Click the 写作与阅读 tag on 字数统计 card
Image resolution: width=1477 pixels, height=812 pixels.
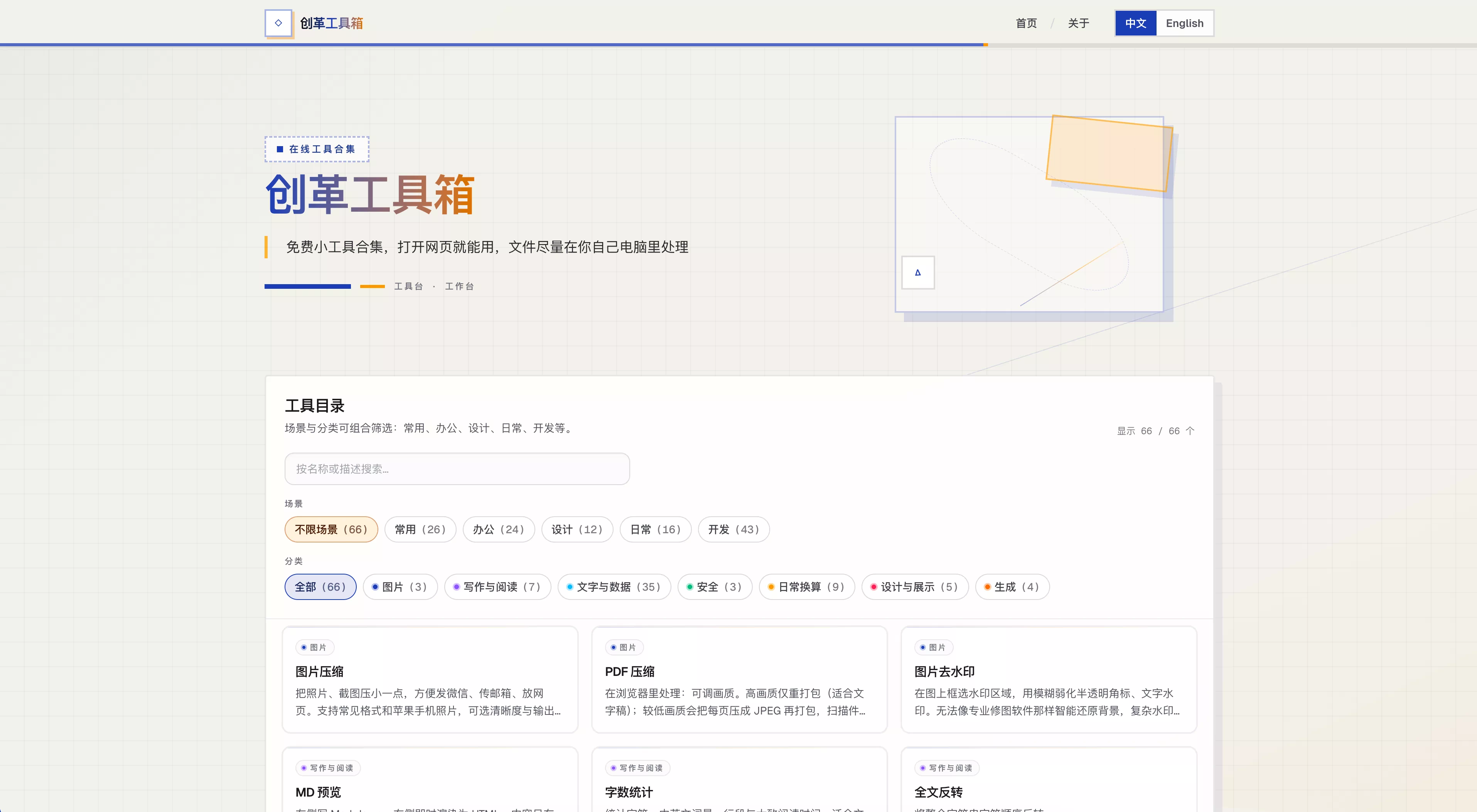(x=637, y=768)
